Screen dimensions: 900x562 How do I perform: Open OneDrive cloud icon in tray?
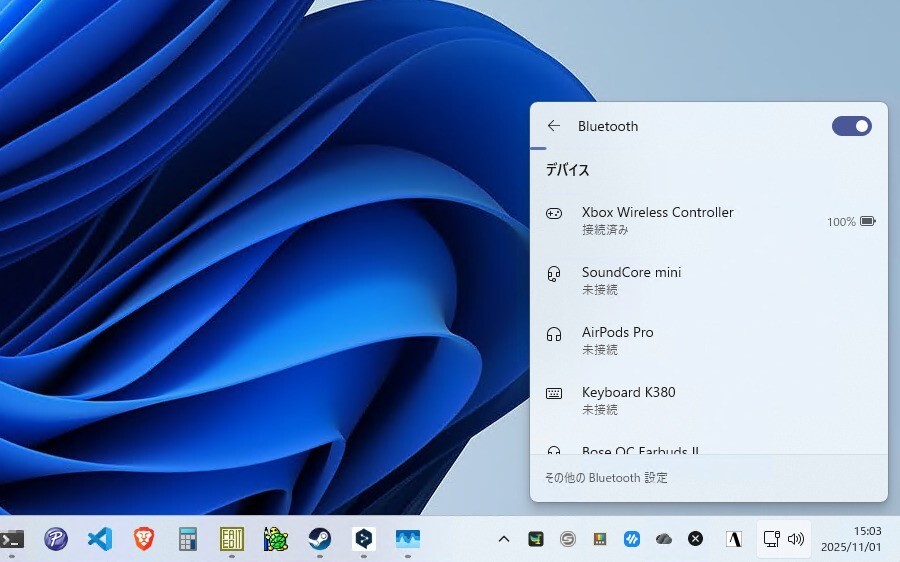click(664, 539)
